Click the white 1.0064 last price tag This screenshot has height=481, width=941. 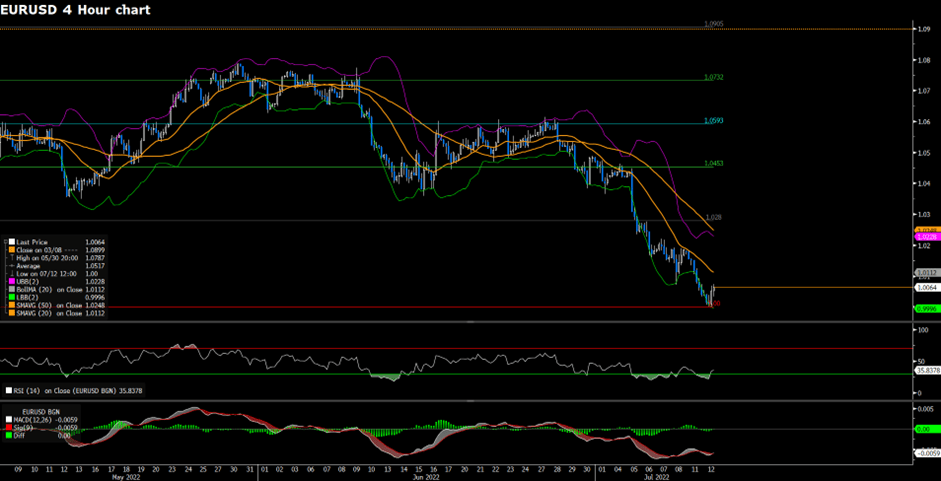pos(926,287)
